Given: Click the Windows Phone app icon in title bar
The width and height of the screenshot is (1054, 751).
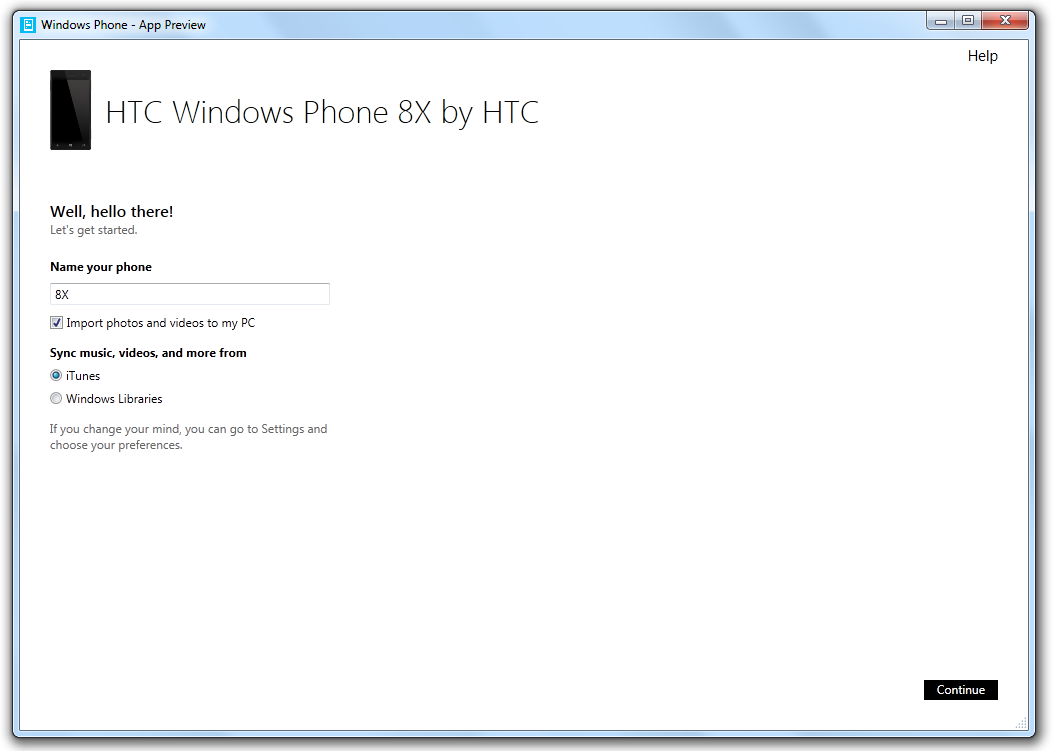Looking at the screenshot, I should click(28, 25).
